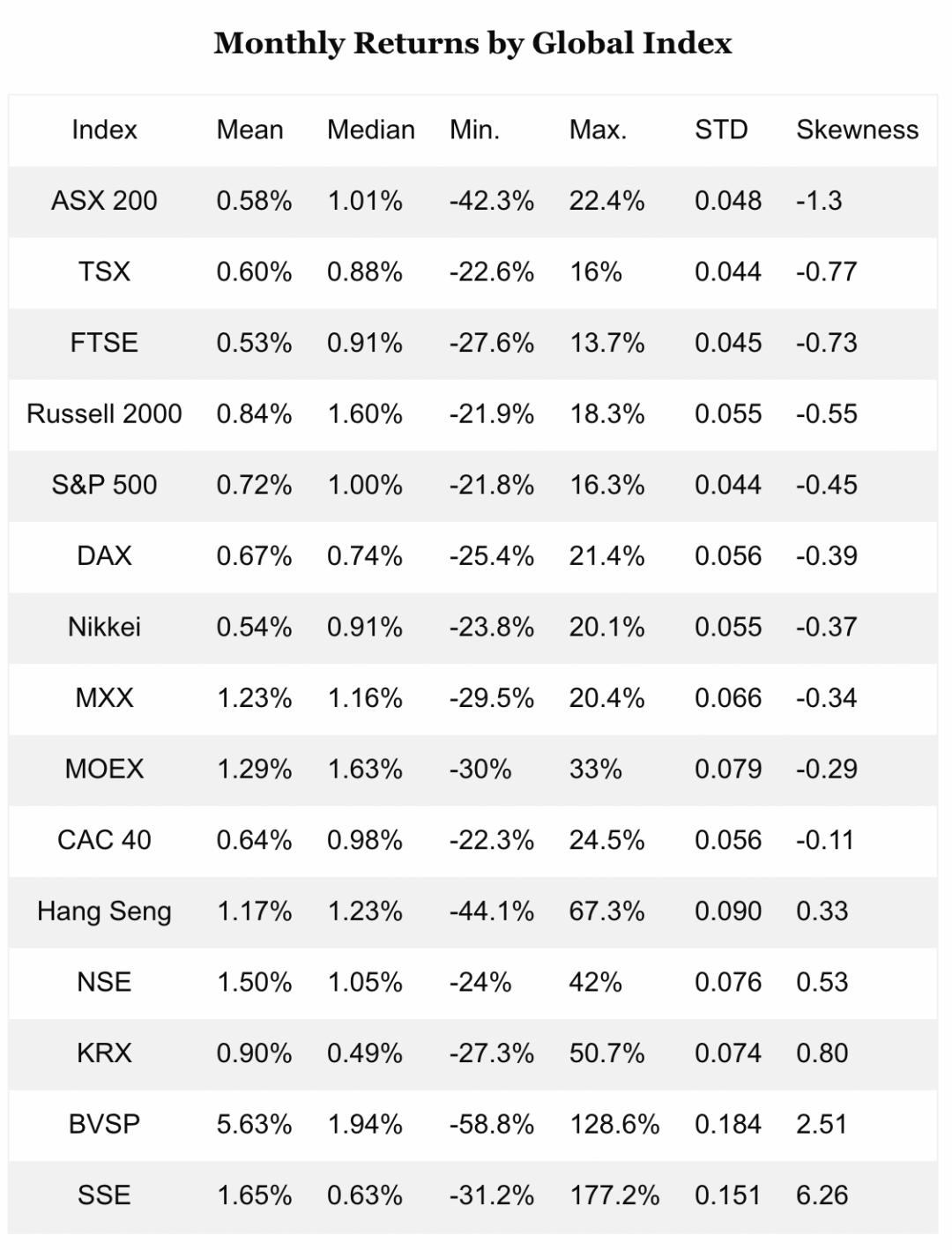Click the Skewness column header
952x1250 pixels.
(x=857, y=130)
